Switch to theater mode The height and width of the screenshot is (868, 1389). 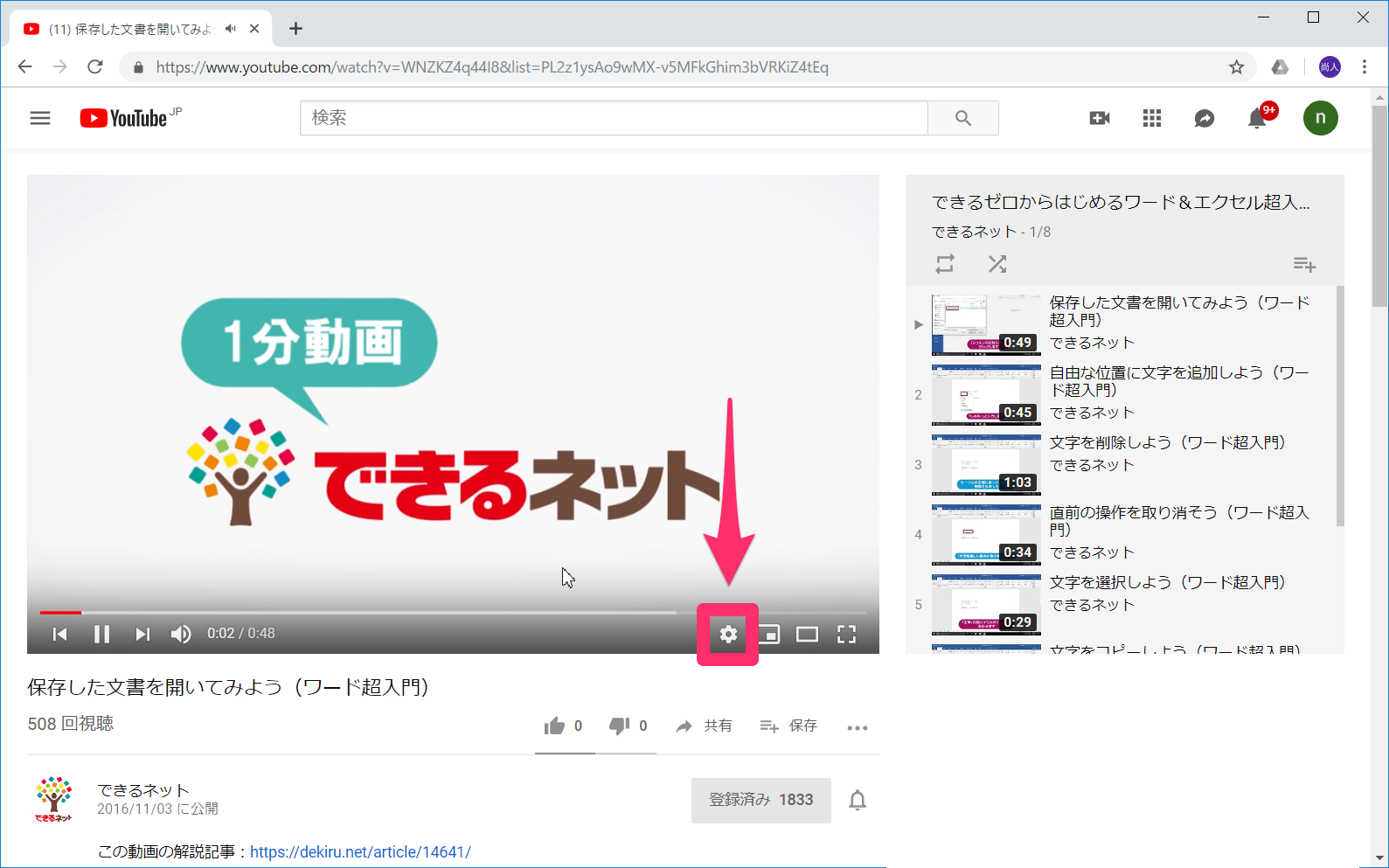click(807, 635)
